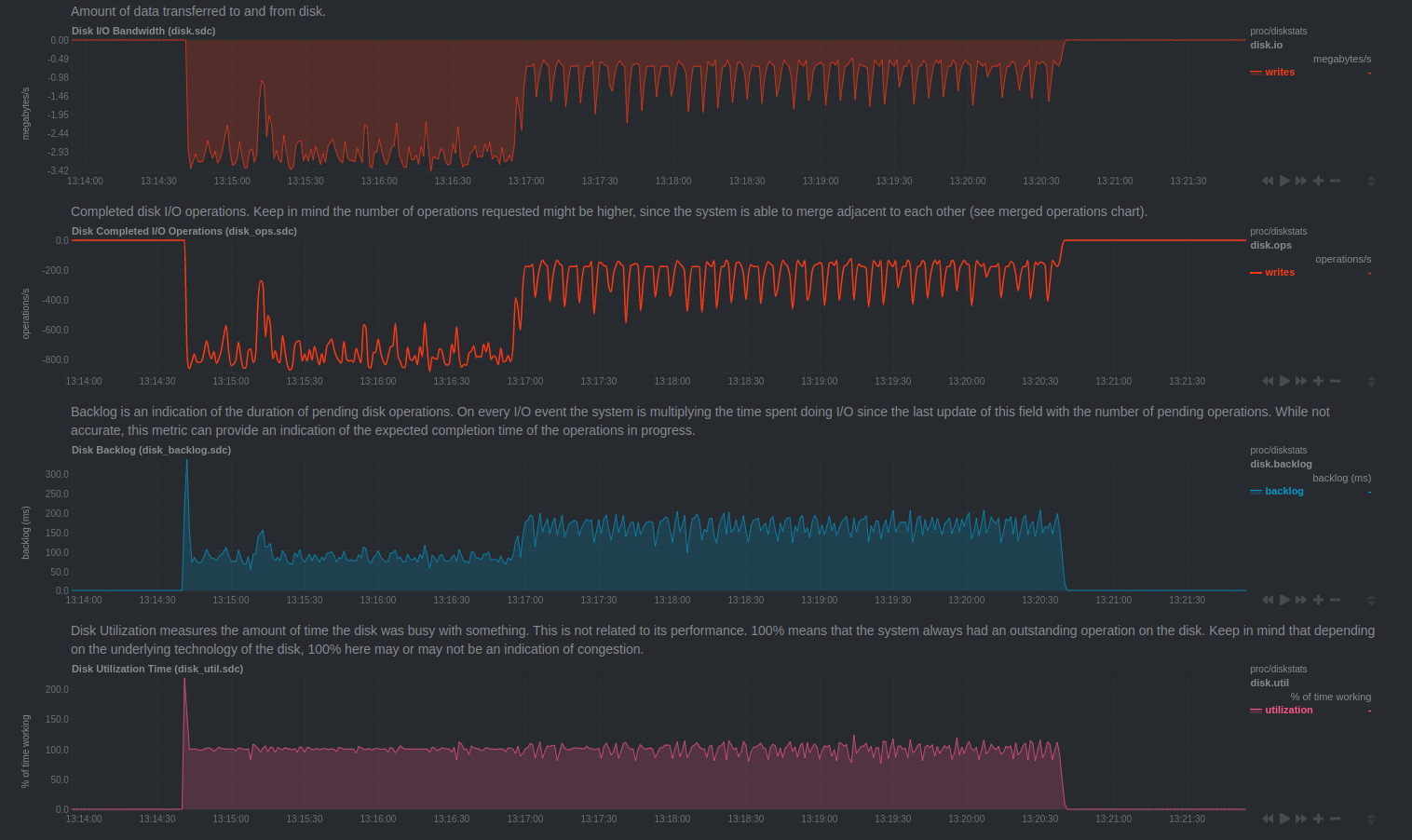This screenshot has width=1412, height=840.
Task: Click resize handle of Disk Utilization Time chart
Action: (1371, 819)
